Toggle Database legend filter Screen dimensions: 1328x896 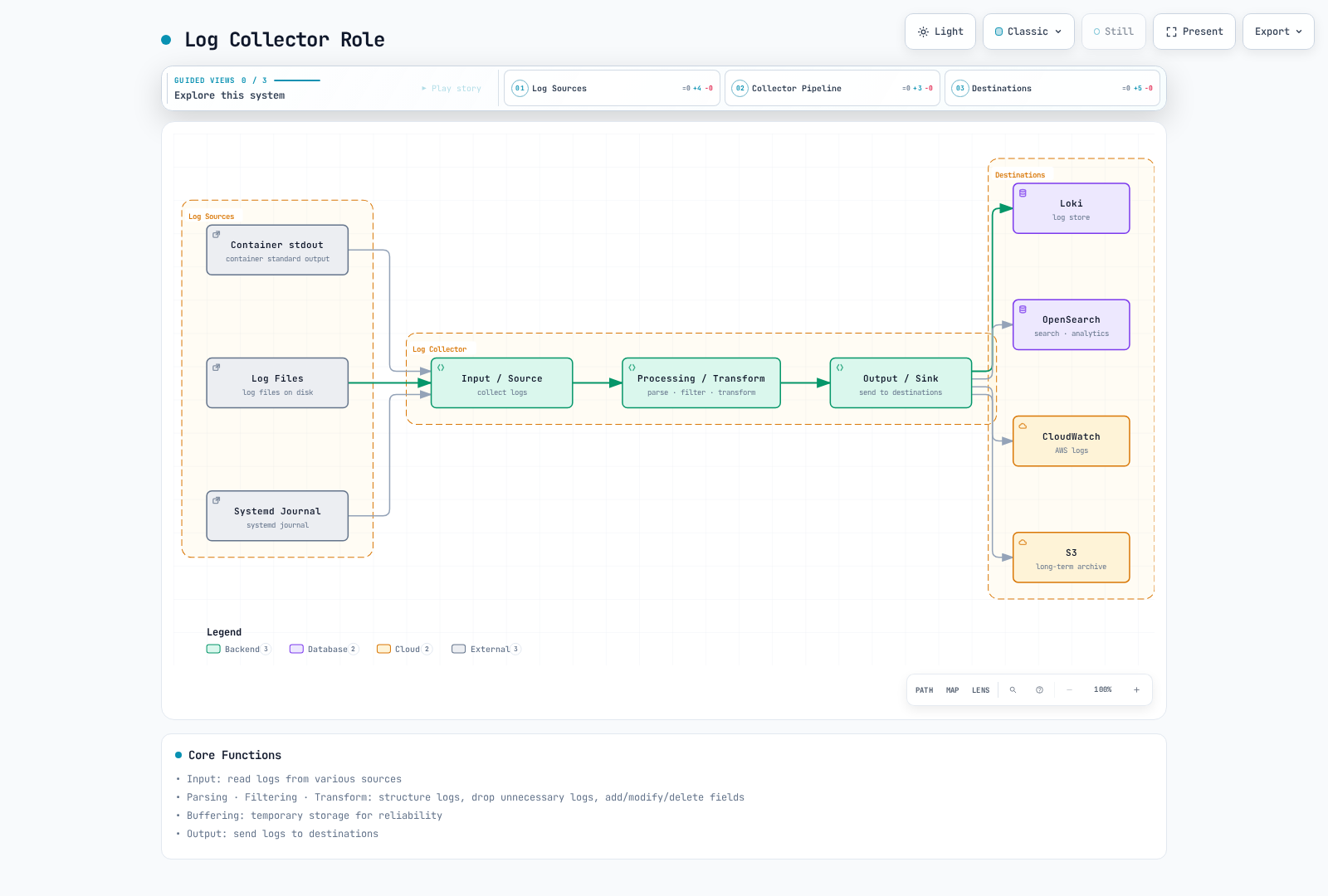324,649
